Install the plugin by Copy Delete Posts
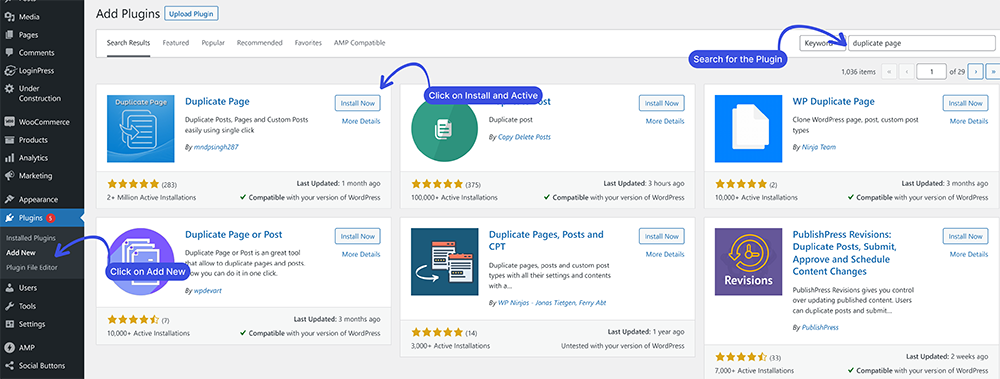This screenshot has height=379, width=1000. [661, 103]
